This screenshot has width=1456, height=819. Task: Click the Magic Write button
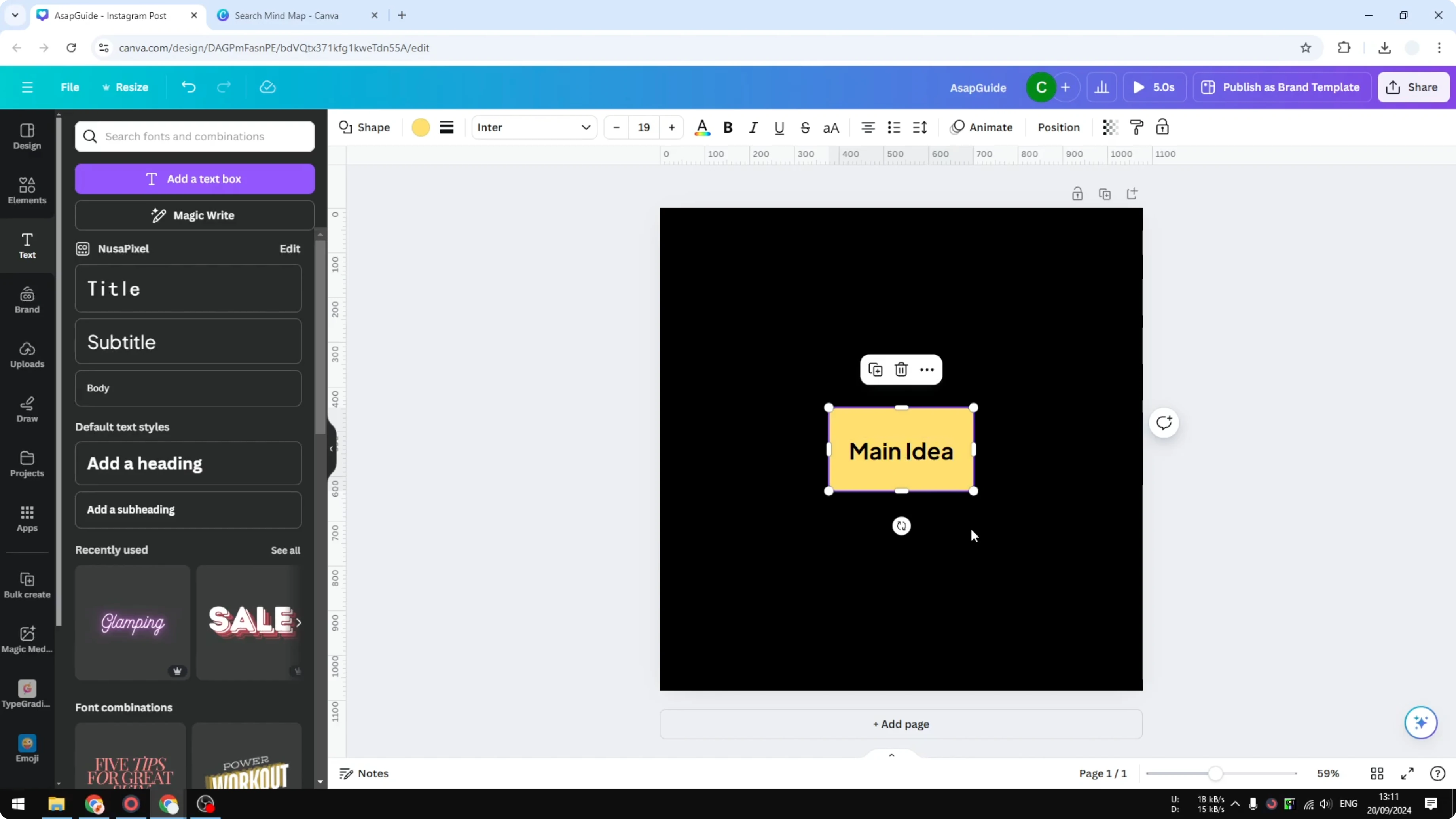(194, 215)
